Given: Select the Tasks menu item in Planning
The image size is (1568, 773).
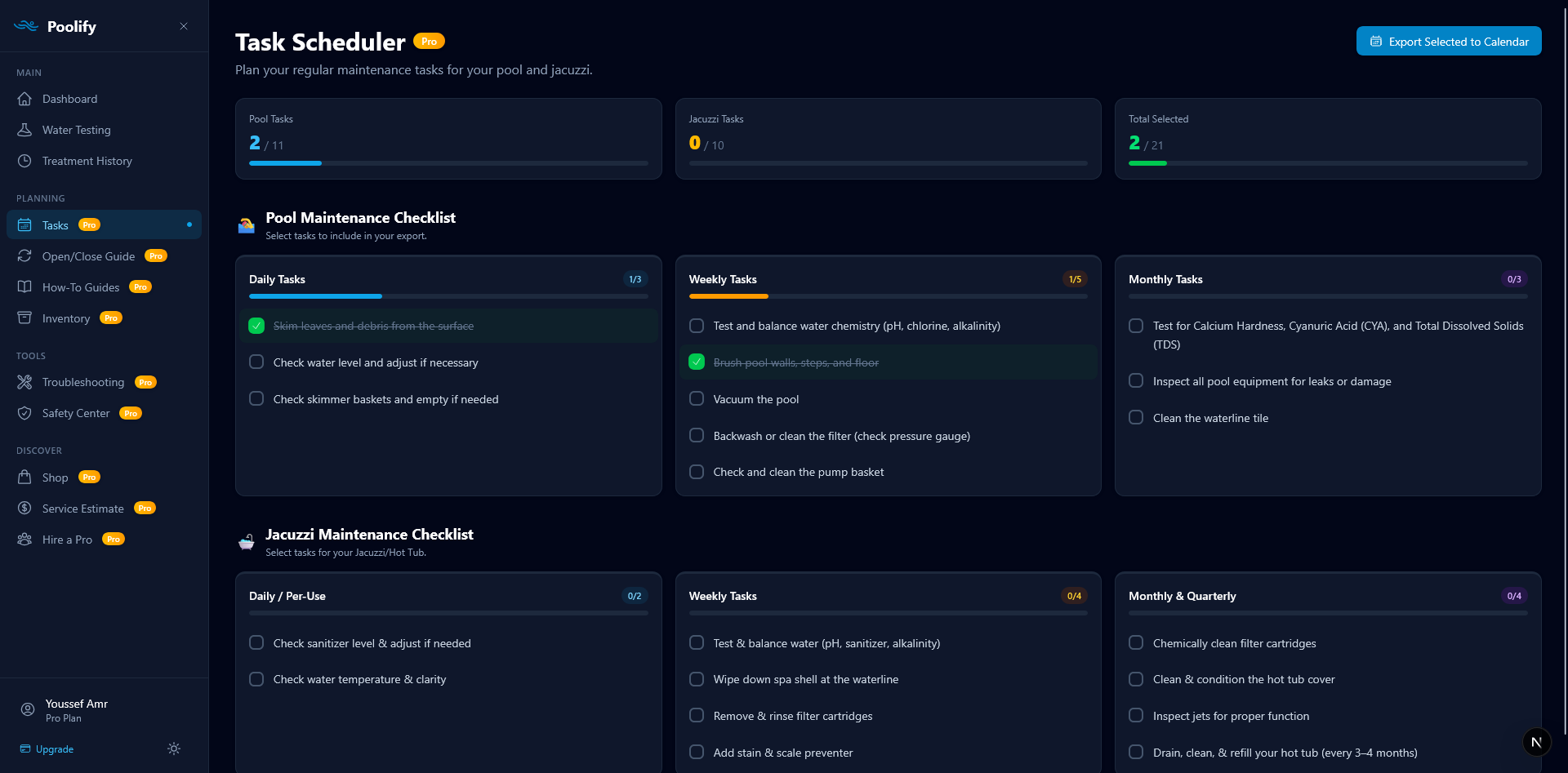Looking at the screenshot, I should coord(56,224).
